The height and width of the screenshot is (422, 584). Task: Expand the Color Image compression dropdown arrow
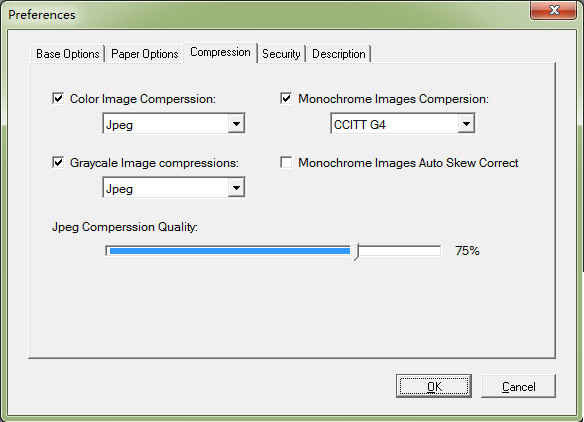pos(236,124)
